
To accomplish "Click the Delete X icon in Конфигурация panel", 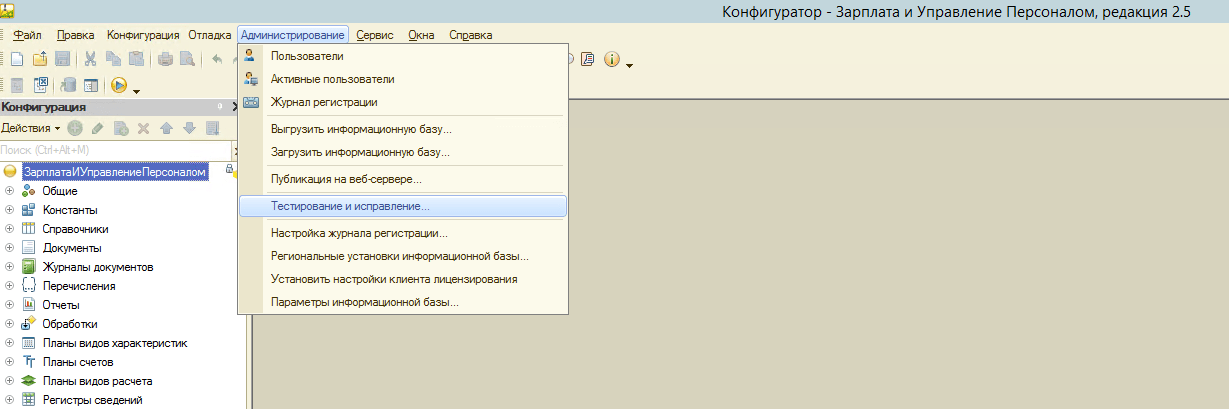I will (x=143, y=128).
